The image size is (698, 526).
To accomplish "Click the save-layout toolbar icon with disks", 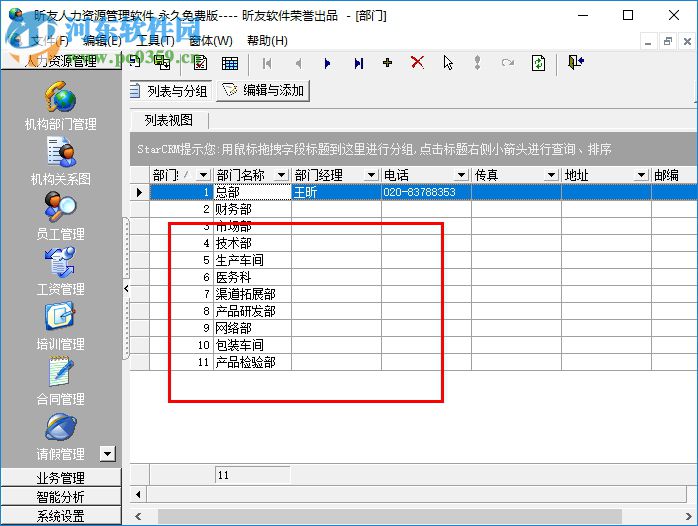I will pyautogui.click(x=162, y=63).
